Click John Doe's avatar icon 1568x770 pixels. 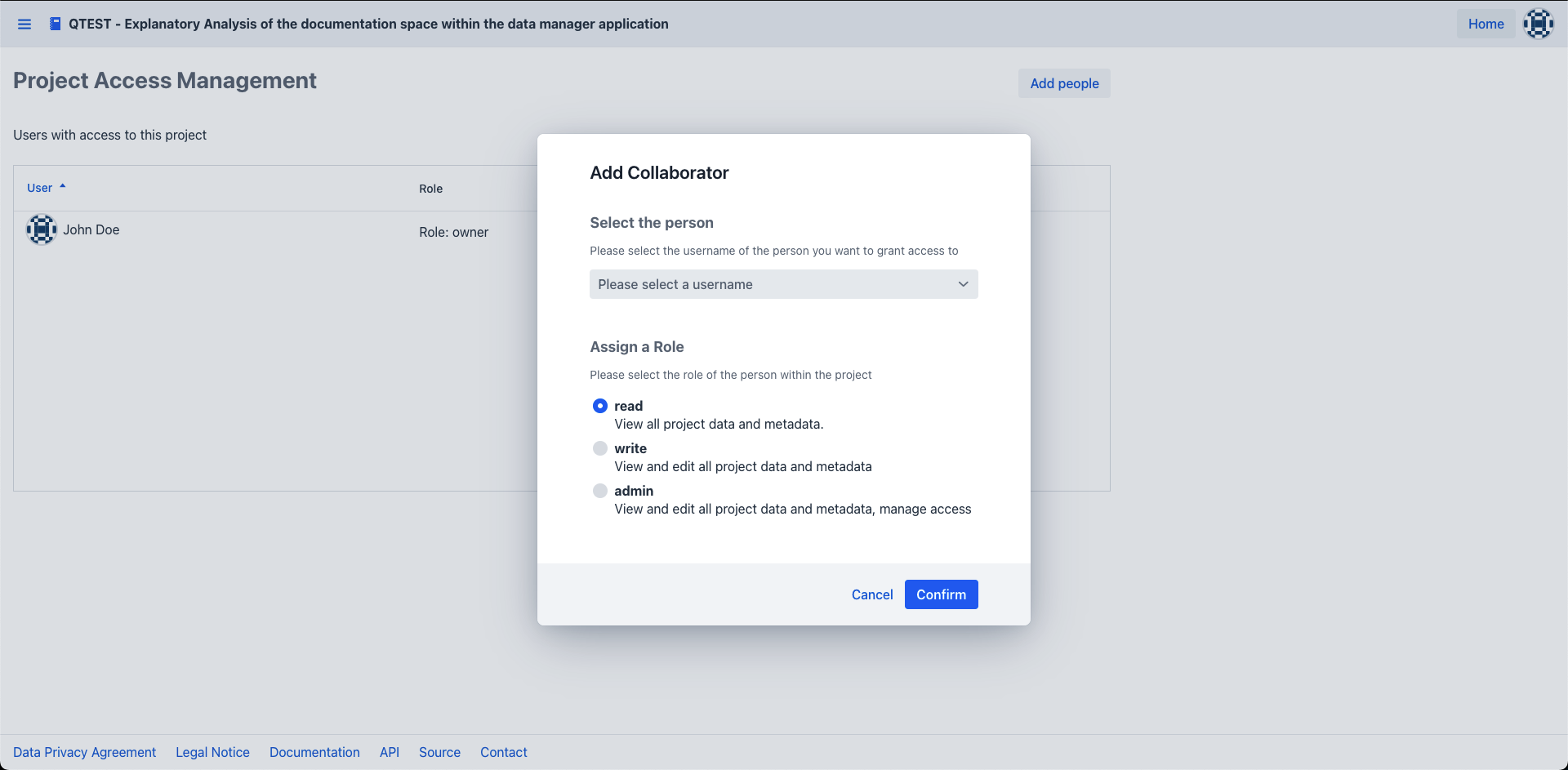click(41, 229)
